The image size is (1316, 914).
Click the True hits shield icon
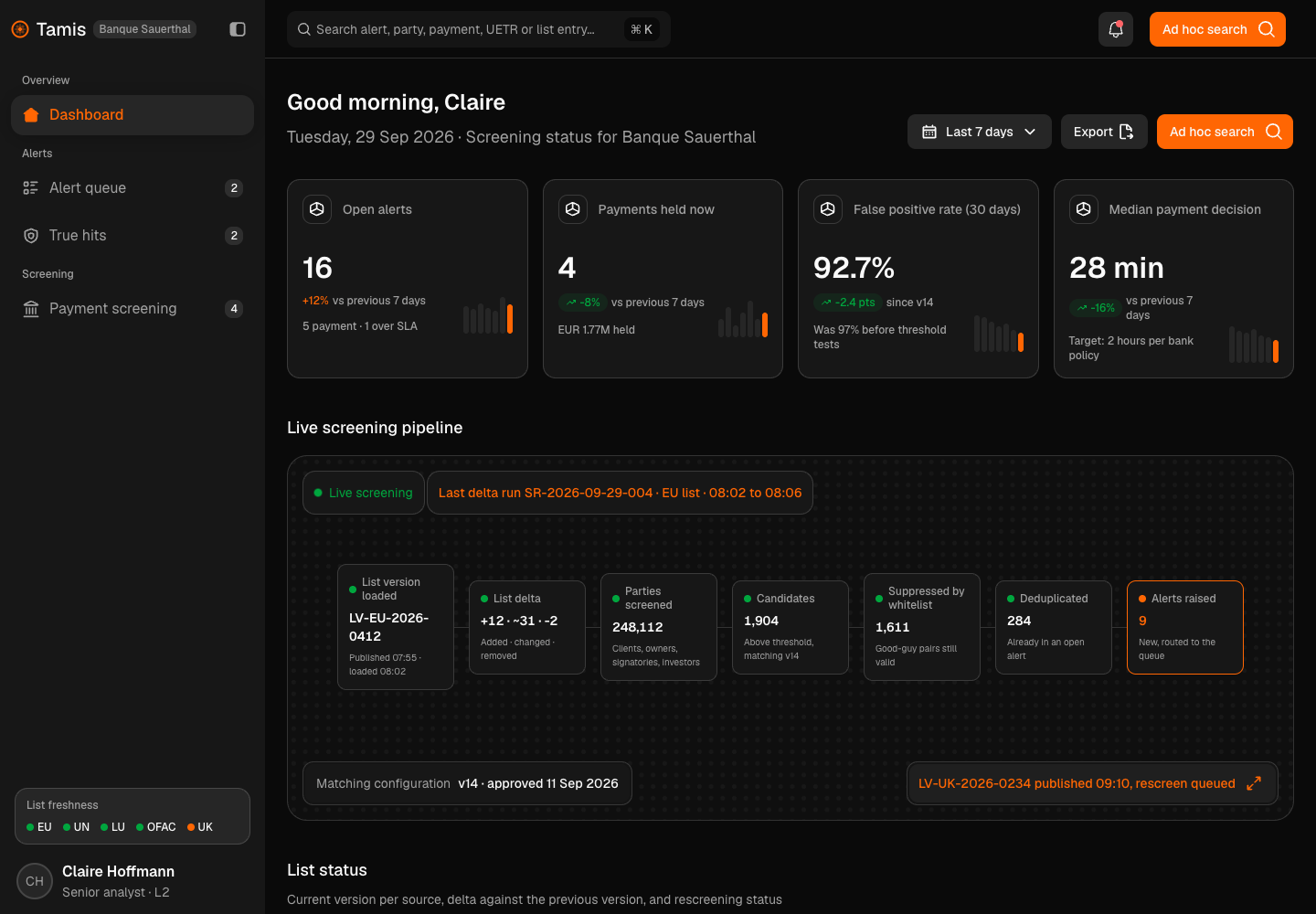tap(31, 236)
